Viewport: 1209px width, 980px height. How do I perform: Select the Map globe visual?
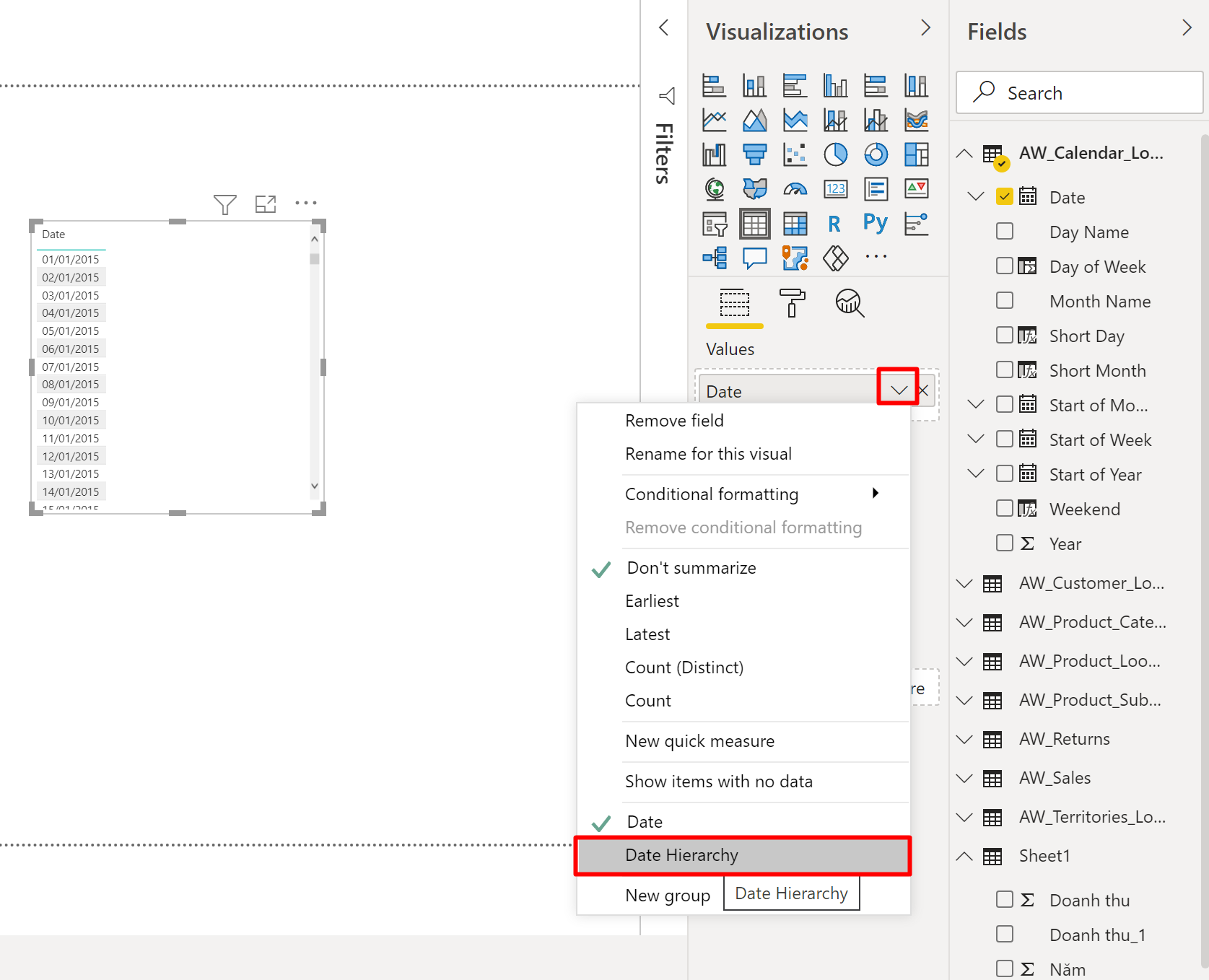pos(714,189)
